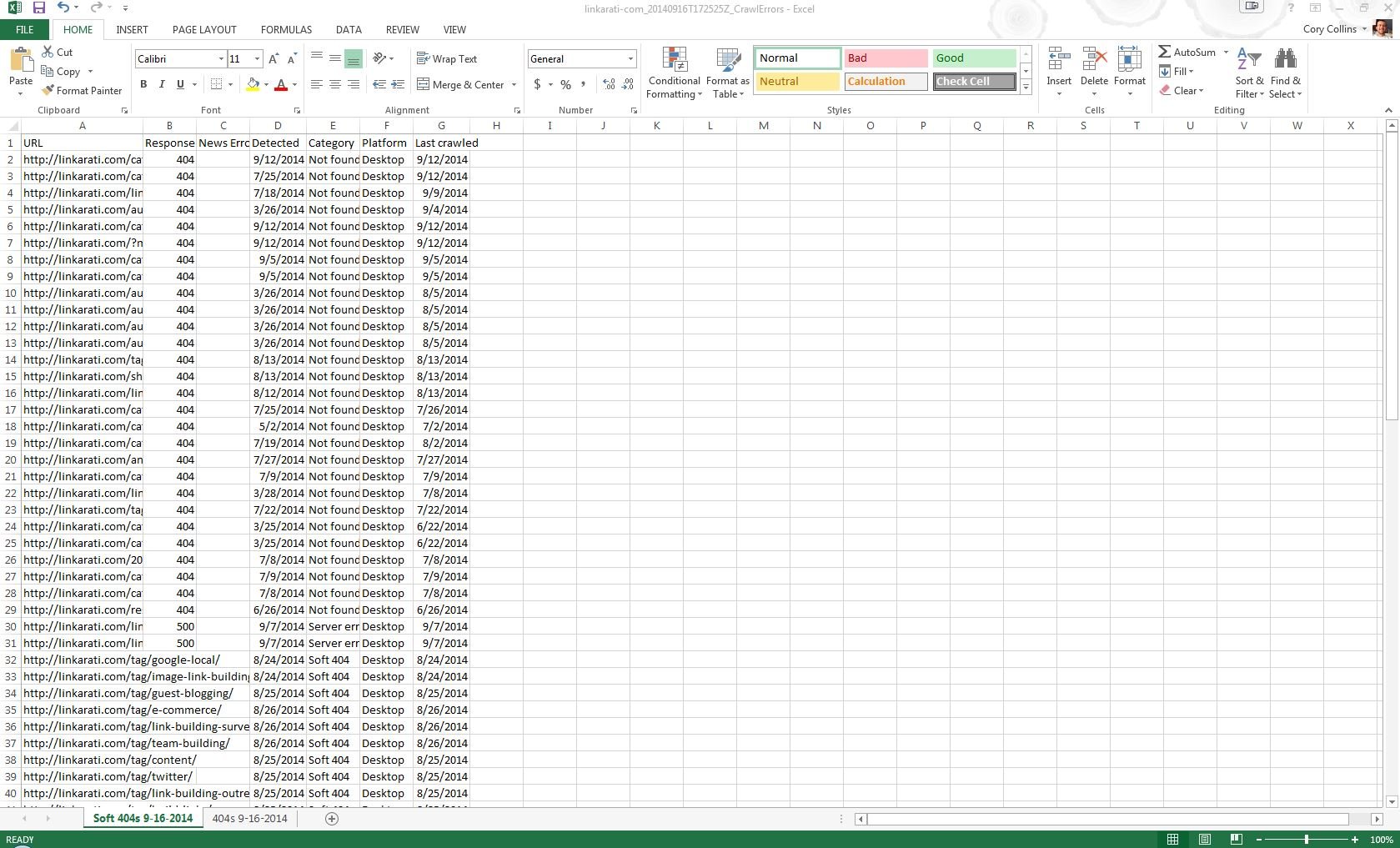The height and width of the screenshot is (848, 1400).
Task: Decrease font size with the small A icon
Action: (291, 59)
